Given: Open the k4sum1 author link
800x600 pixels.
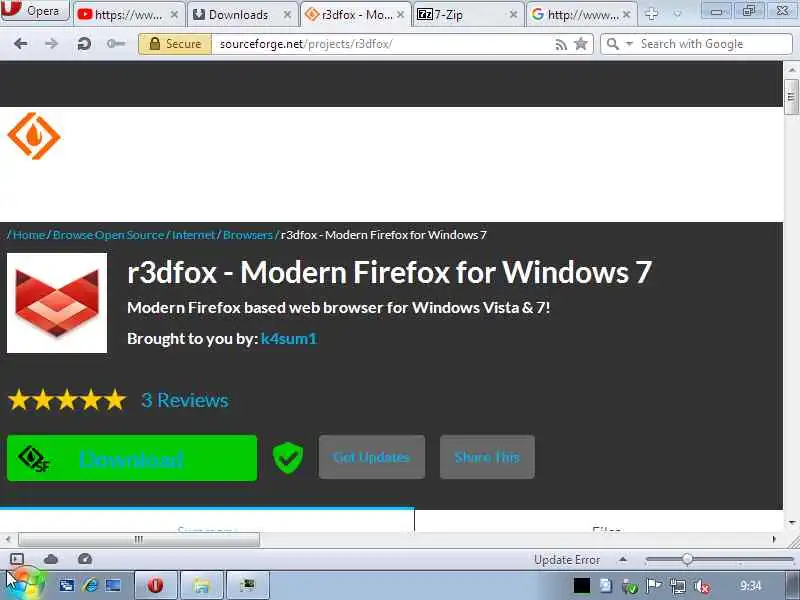Looking at the screenshot, I should coord(289,338).
